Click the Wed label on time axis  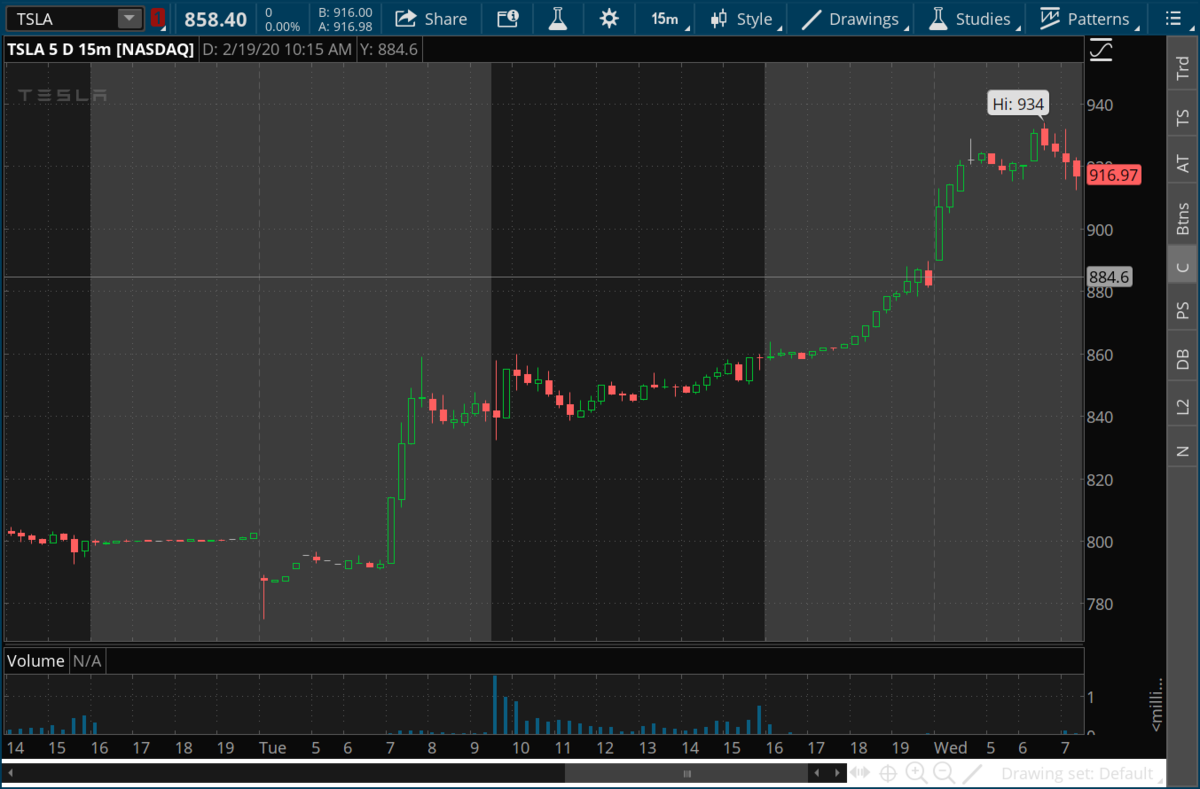pyautogui.click(x=950, y=748)
